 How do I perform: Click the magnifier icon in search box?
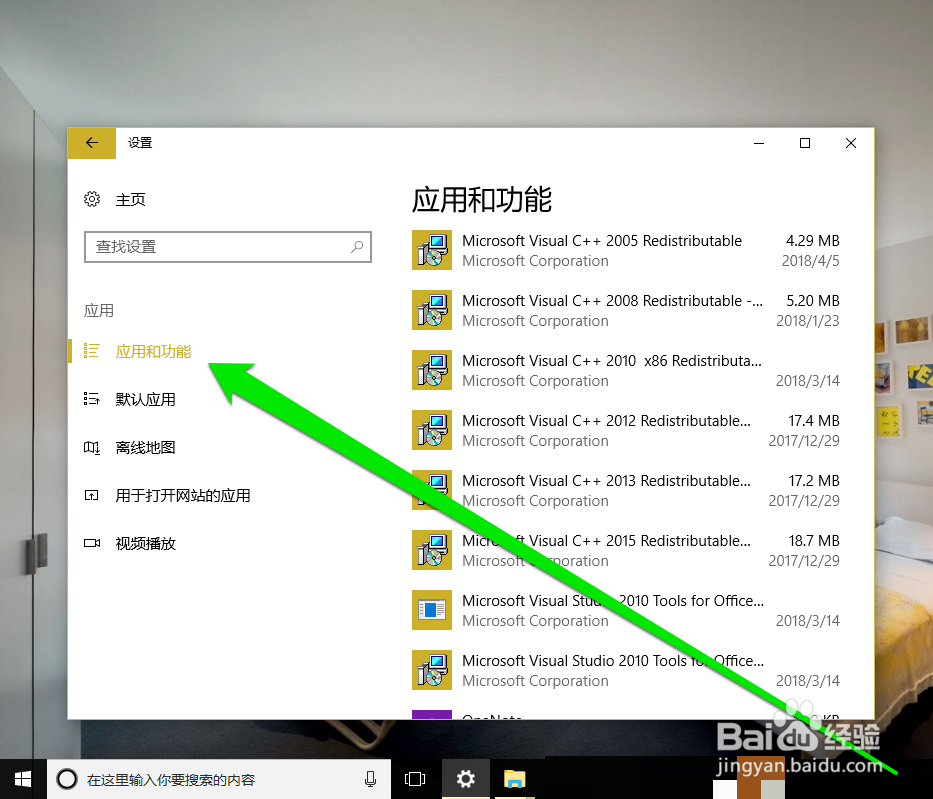click(x=357, y=247)
